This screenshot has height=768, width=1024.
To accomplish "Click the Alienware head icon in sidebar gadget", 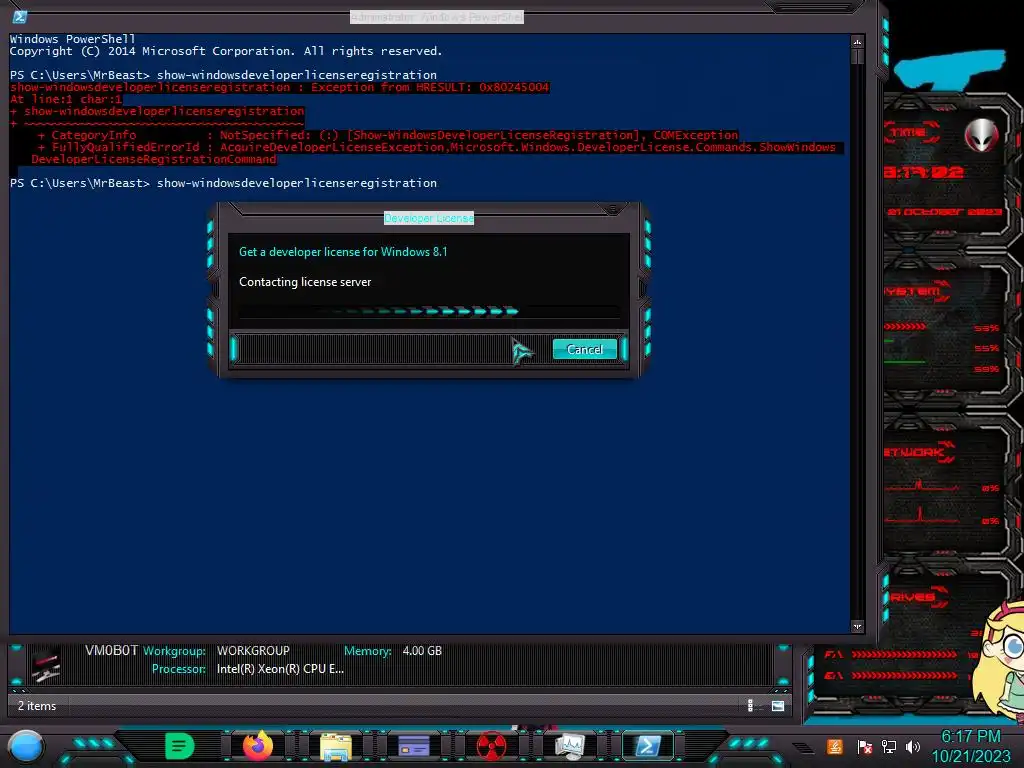I will click(982, 135).
